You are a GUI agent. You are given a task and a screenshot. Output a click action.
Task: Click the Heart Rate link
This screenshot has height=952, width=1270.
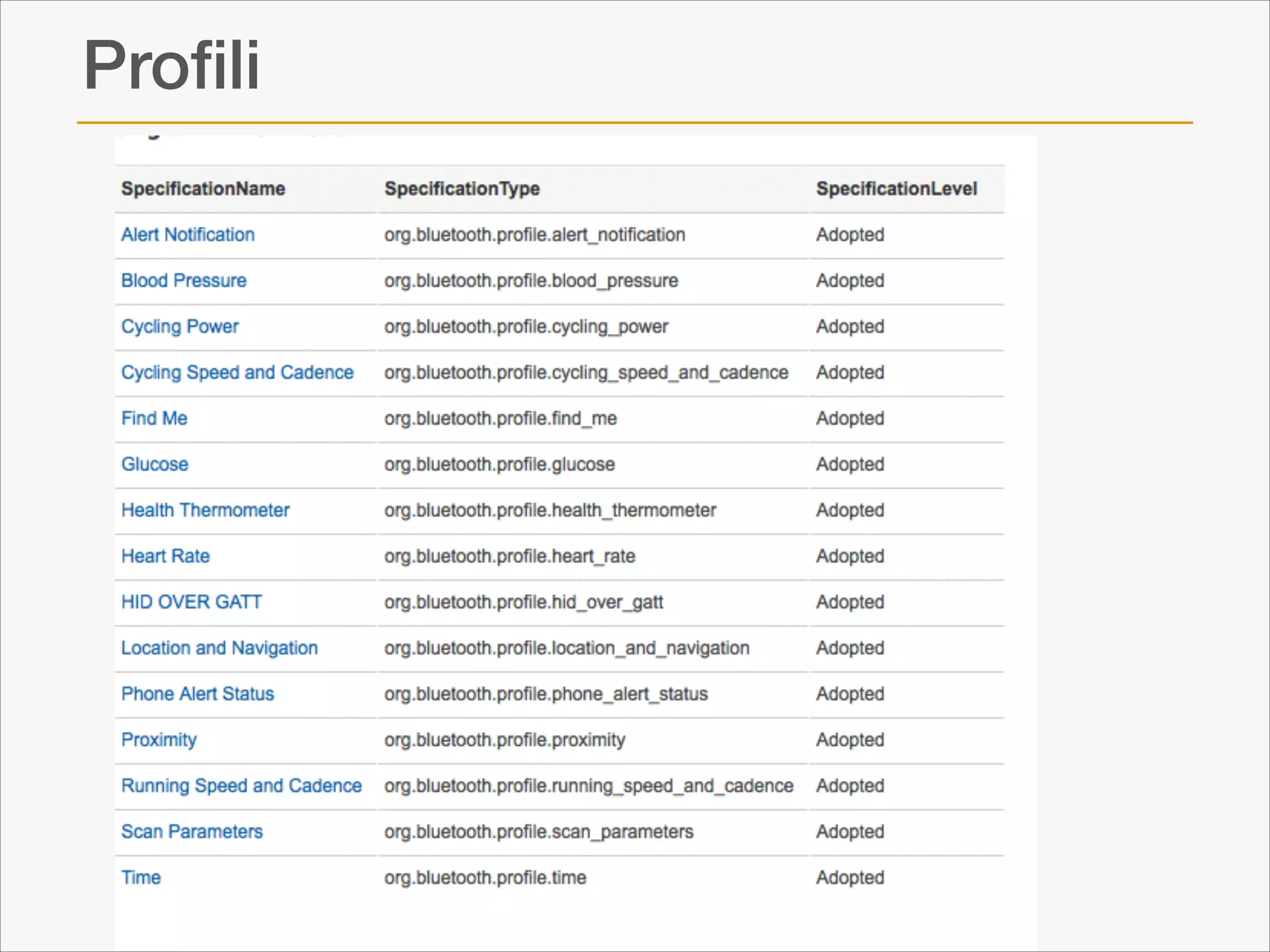(166, 556)
